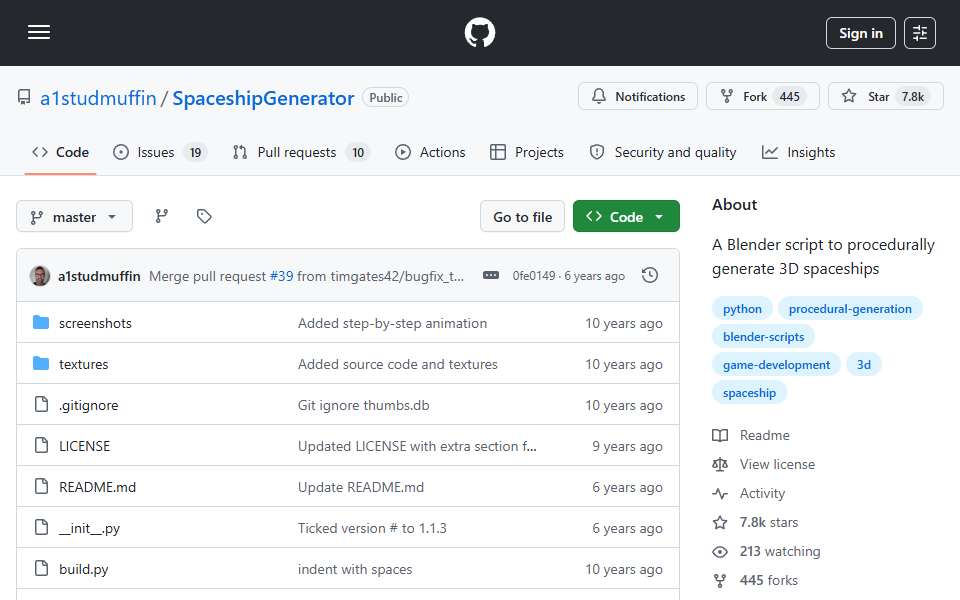Click a1studmuffin author name in commit row

click(x=99, y=276)
